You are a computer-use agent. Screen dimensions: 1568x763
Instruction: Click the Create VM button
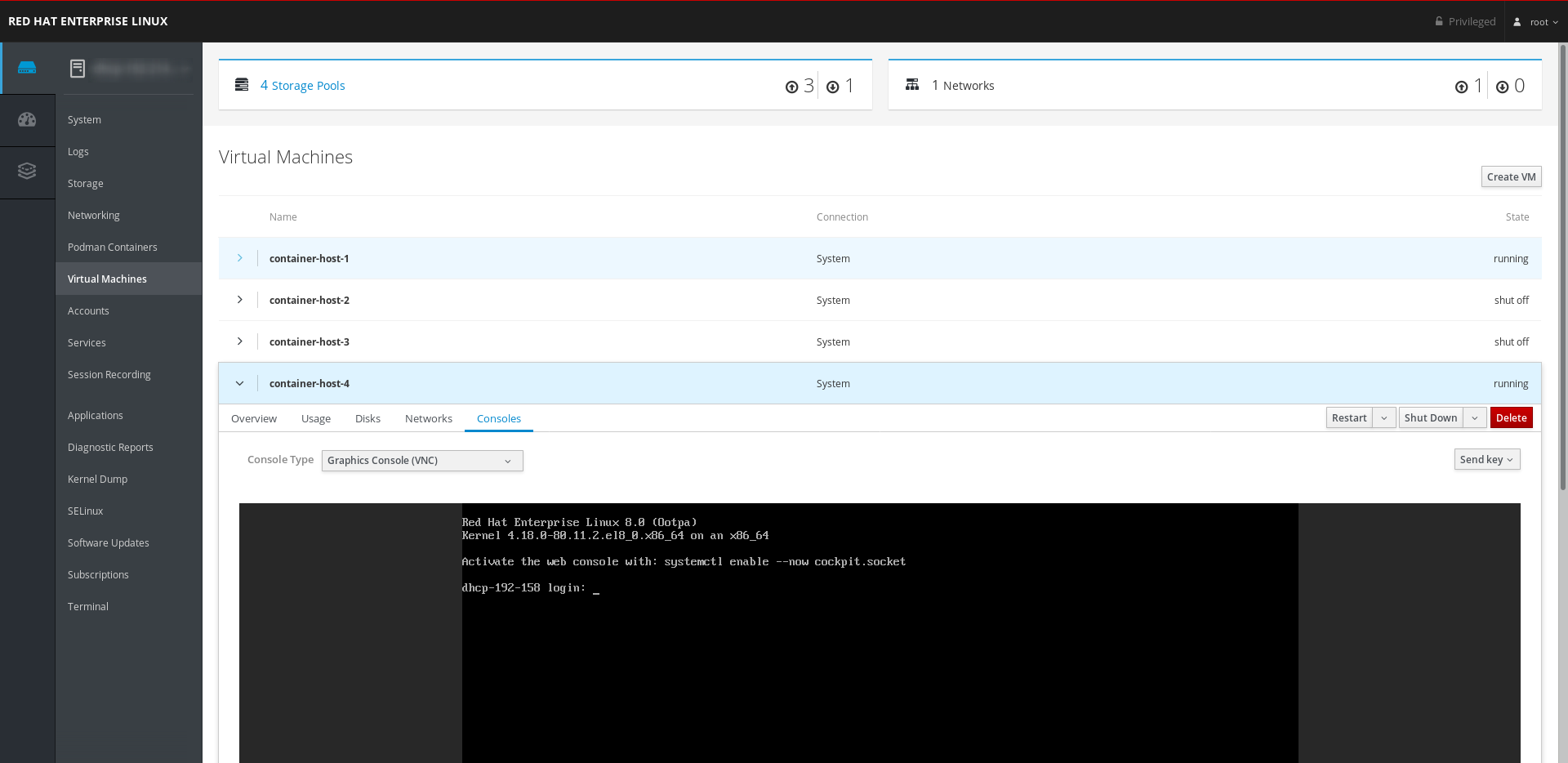(1511, 177)
